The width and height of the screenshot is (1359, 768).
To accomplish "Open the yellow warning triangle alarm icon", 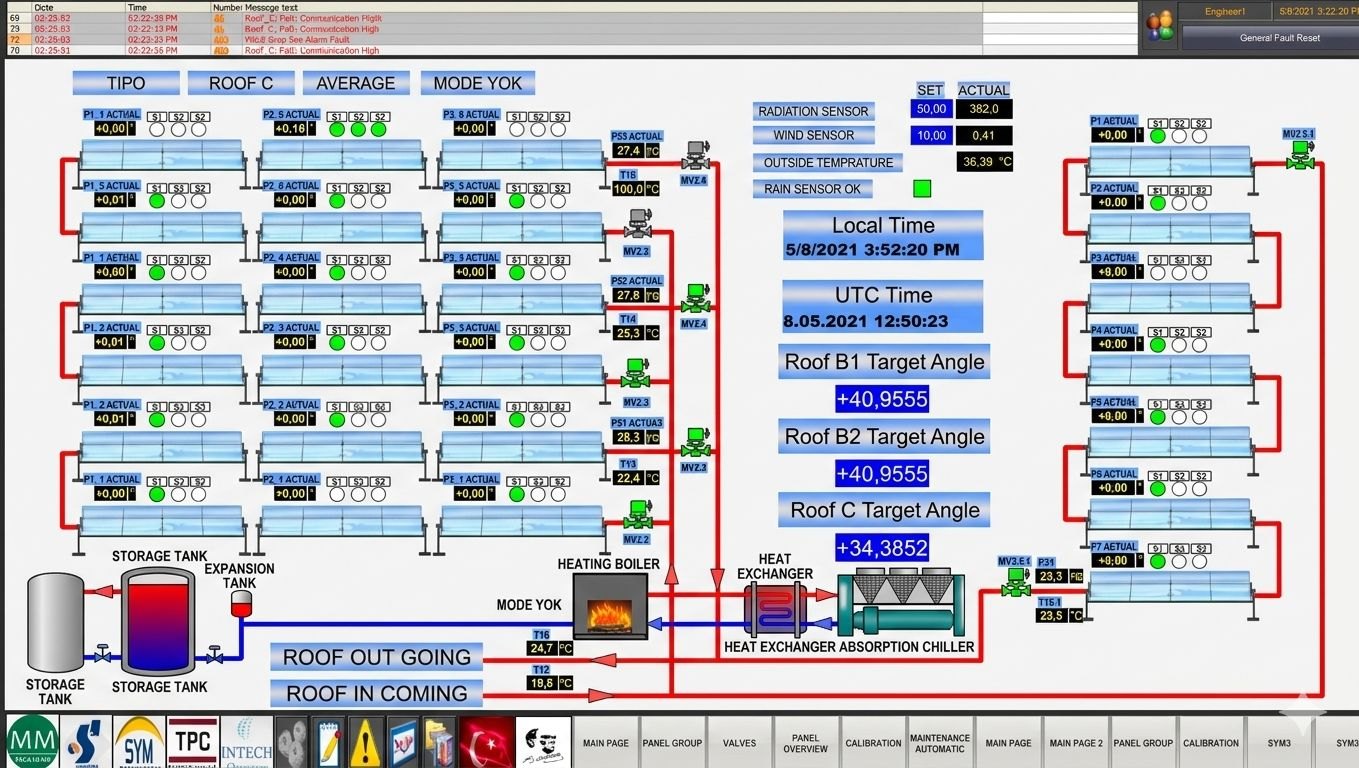I will pyautogui.click(x=366, y=742).
